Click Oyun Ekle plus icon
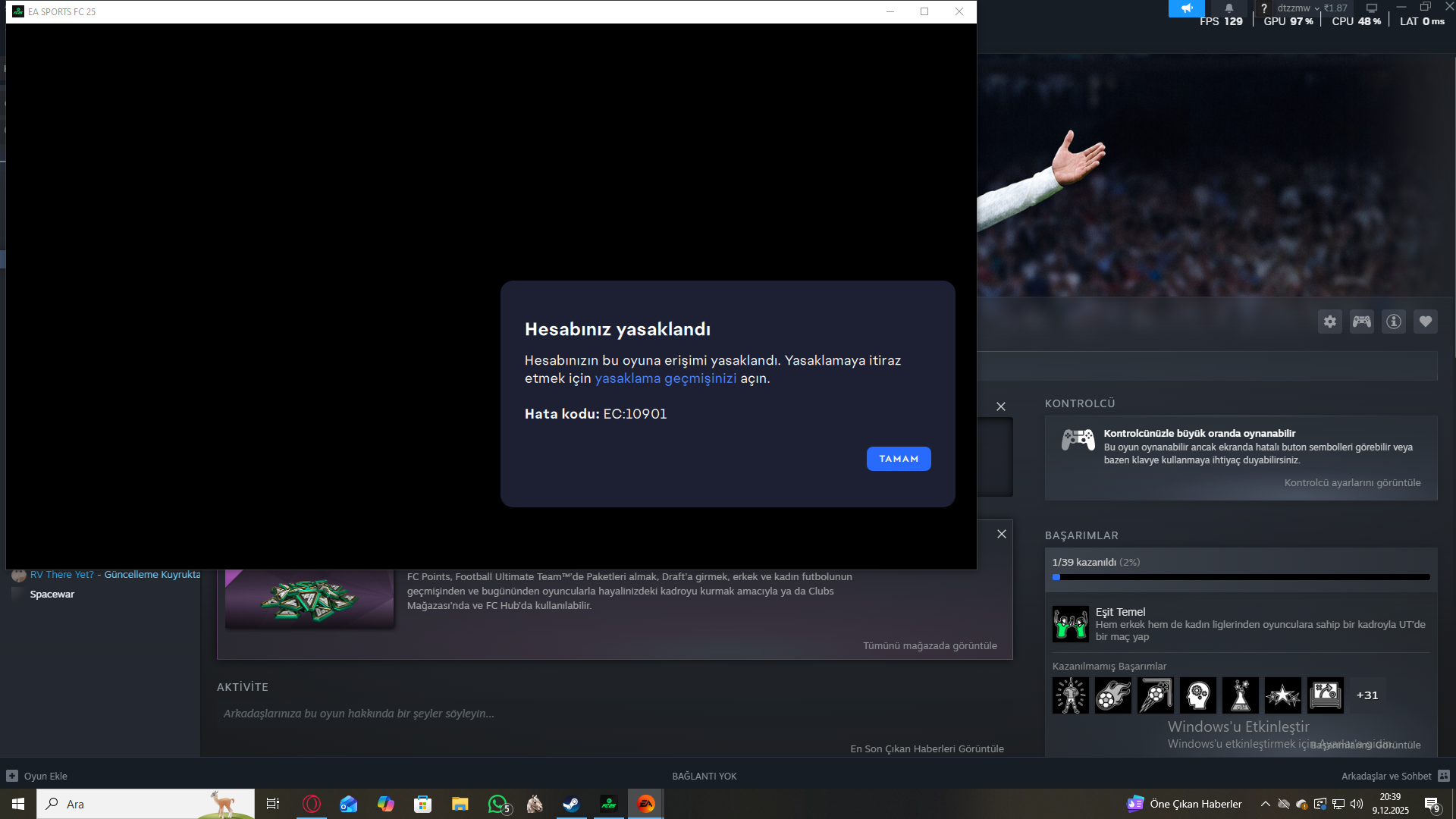The image size is (1456, 819). click(x=12, y=776)
